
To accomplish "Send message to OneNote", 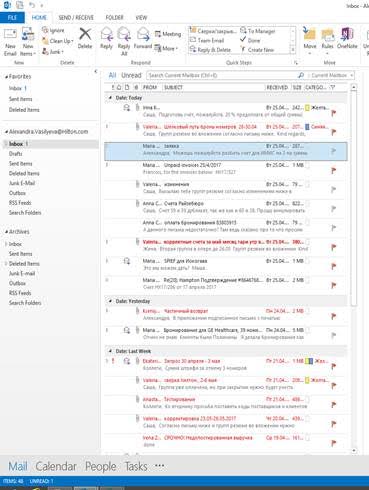I will [347, 39].
